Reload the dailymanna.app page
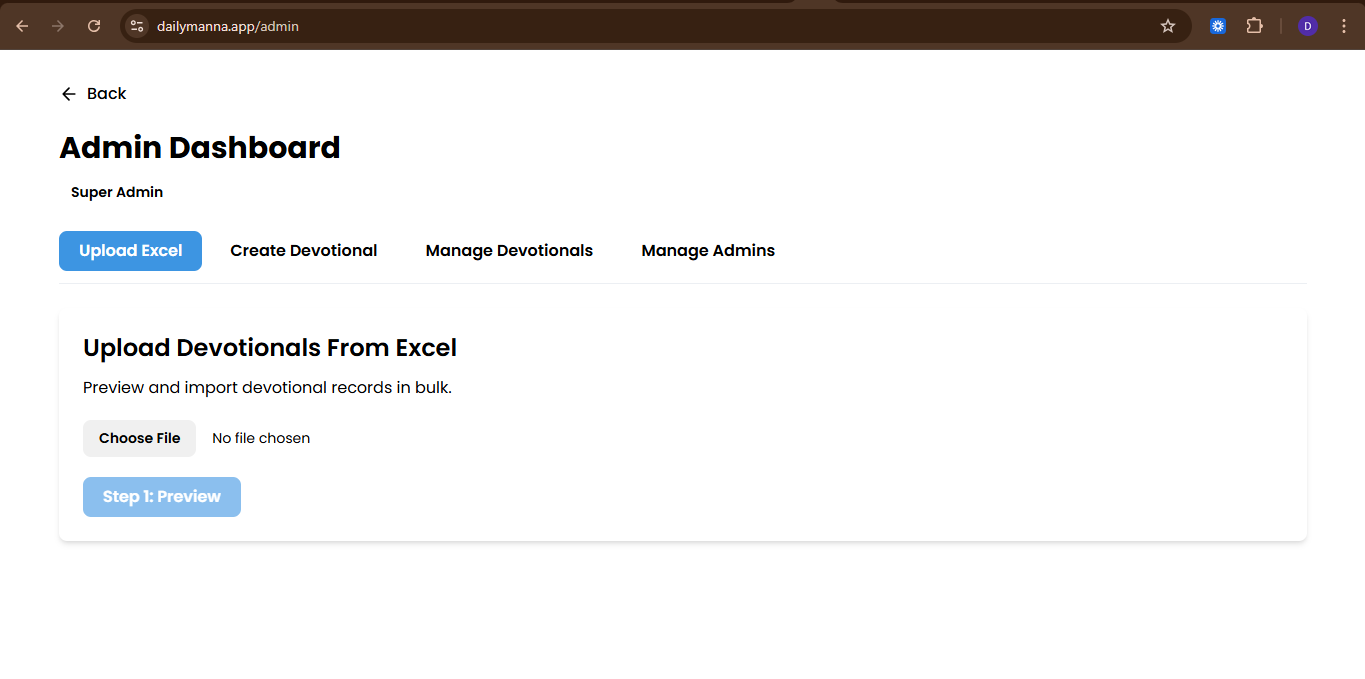The image size is (1365, 679). coord(94,26)
